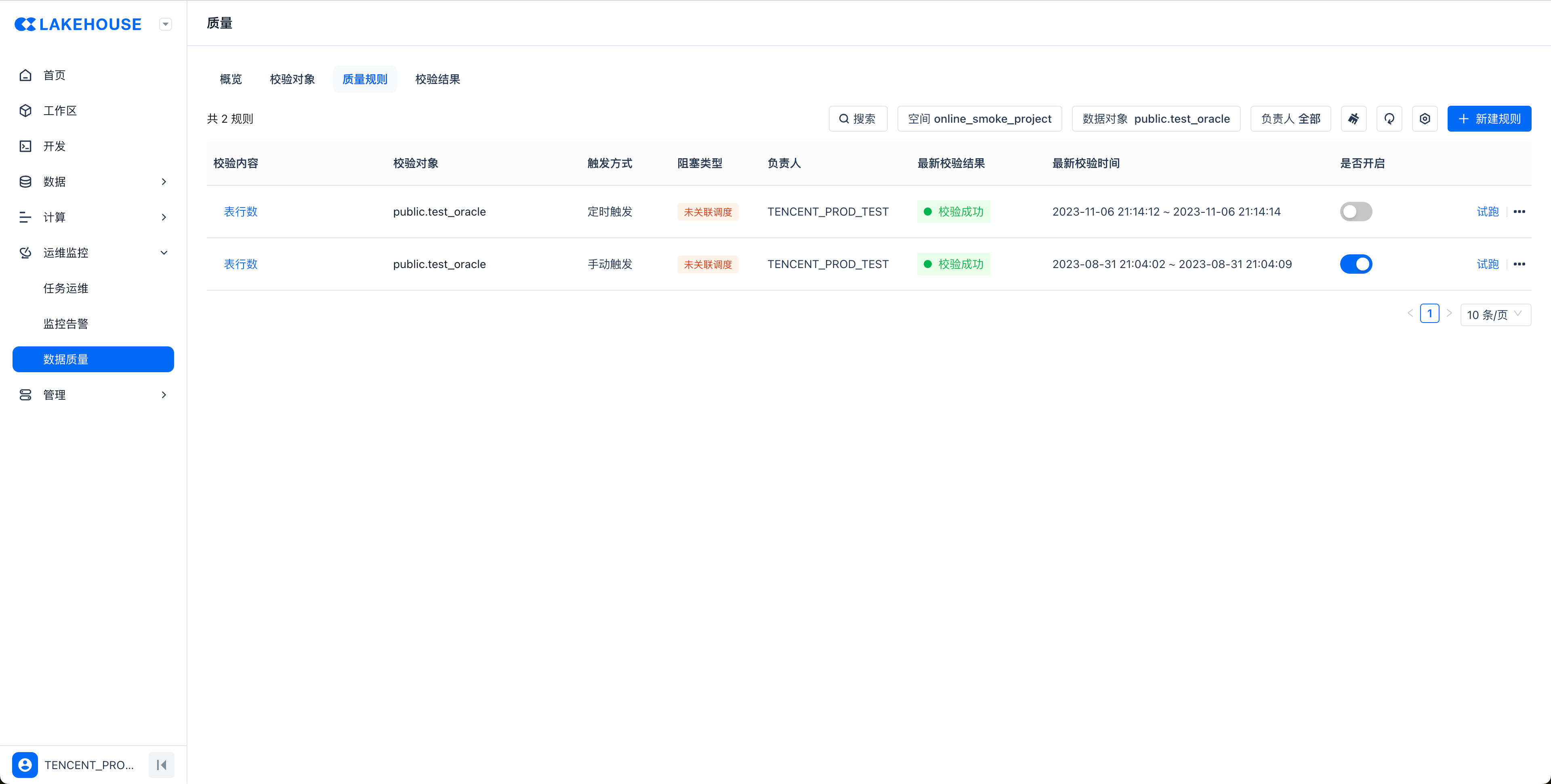Image resolution: width=1551 pixels, height=784 pixels.
Task: Collapse sidebar using bottom arrow icon
Action: pos(162,765)
